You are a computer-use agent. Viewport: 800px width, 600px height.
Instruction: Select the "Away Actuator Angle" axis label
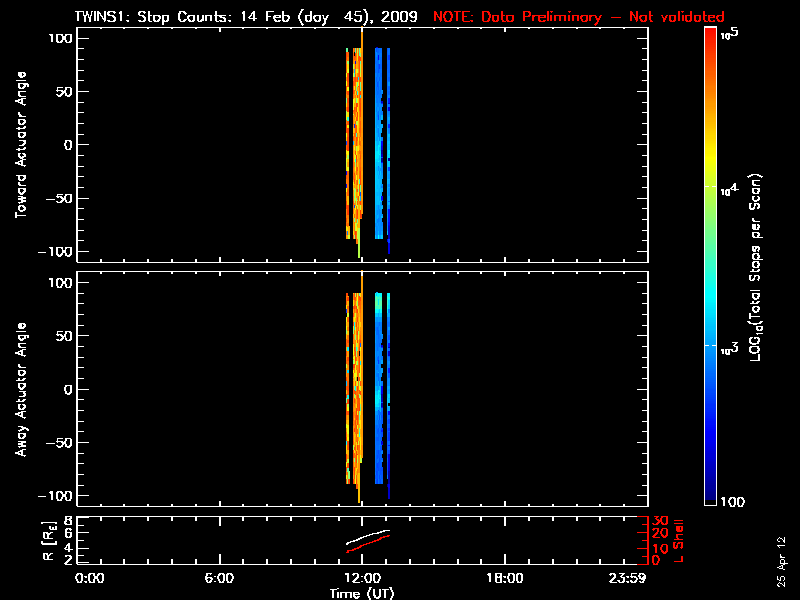19,390
